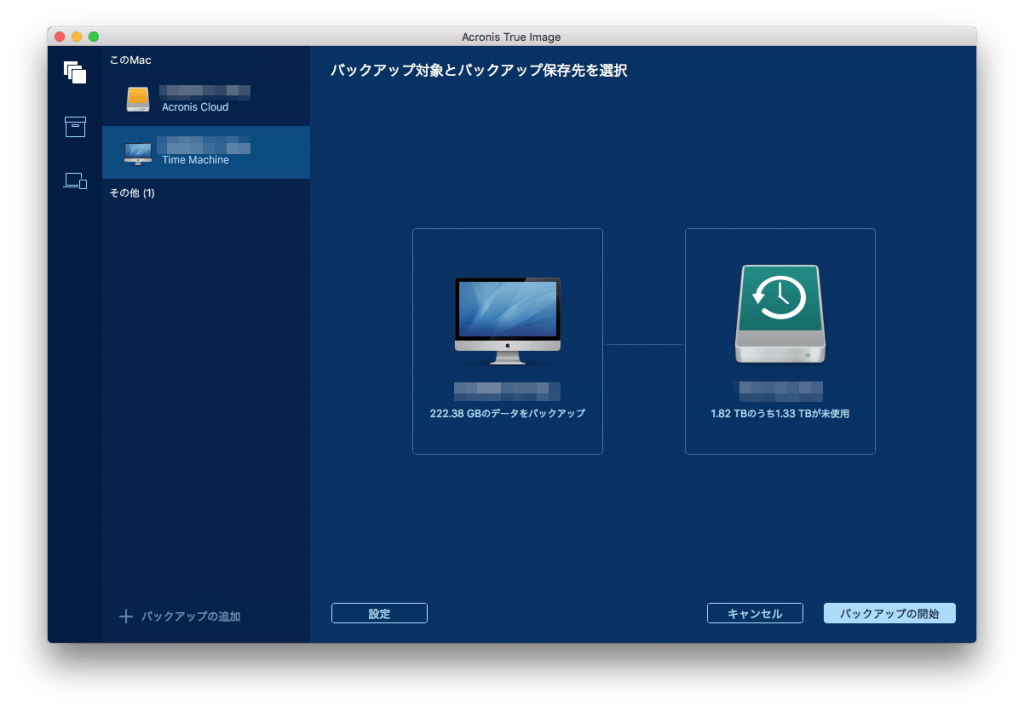Close the window with red button
Image resolution: width=1024 pixels, height=711 pixels.
pos(59,37)
